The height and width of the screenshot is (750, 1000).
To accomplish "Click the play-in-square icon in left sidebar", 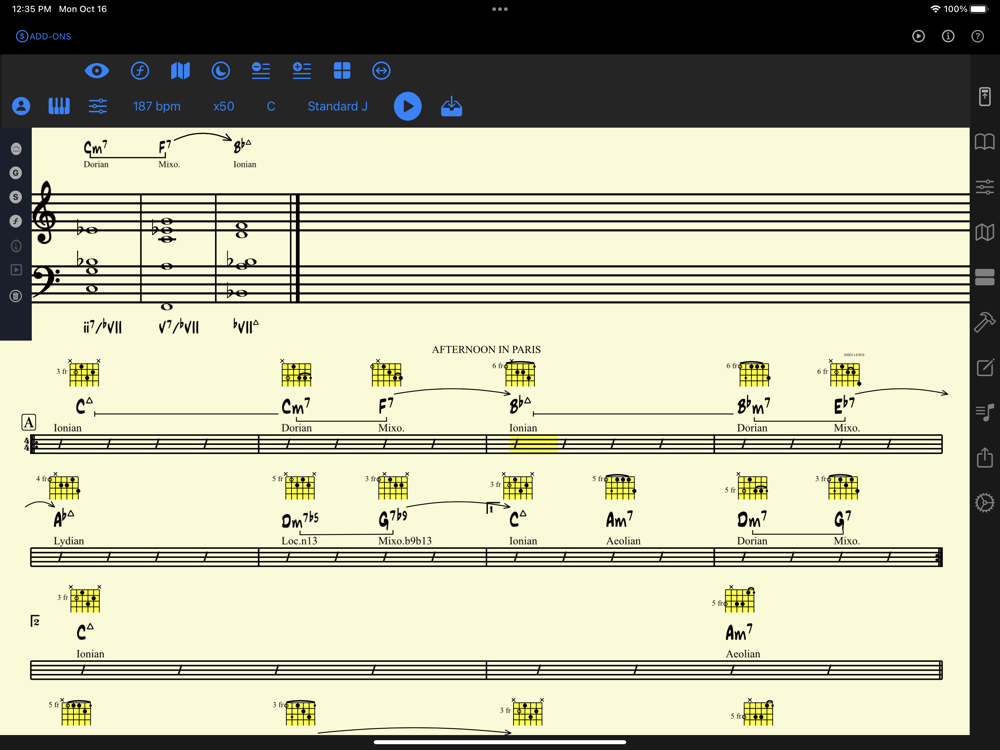I will (16, 270).
